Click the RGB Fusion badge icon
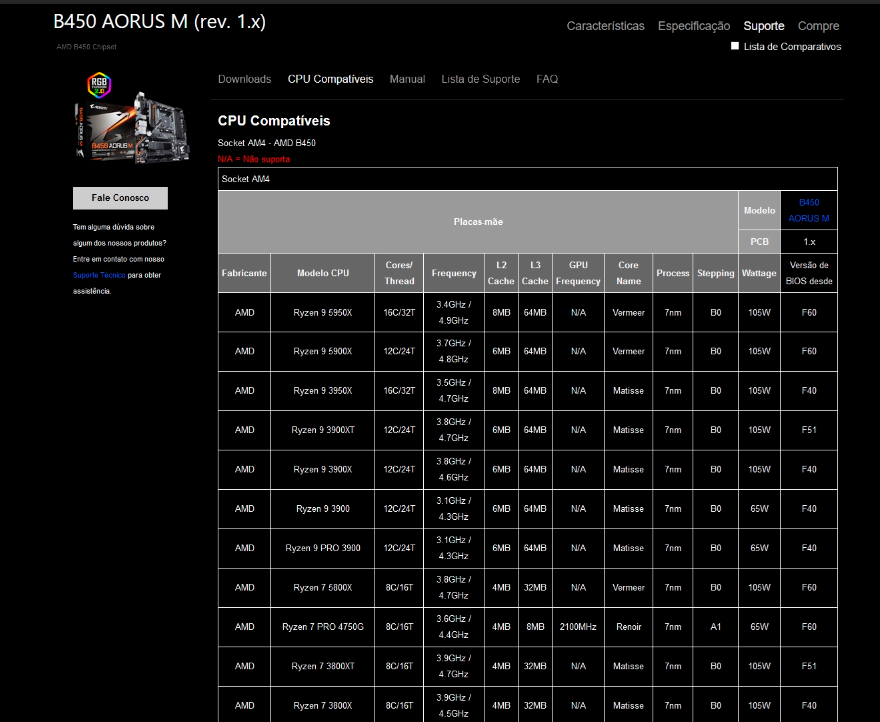 click(99, 83)
